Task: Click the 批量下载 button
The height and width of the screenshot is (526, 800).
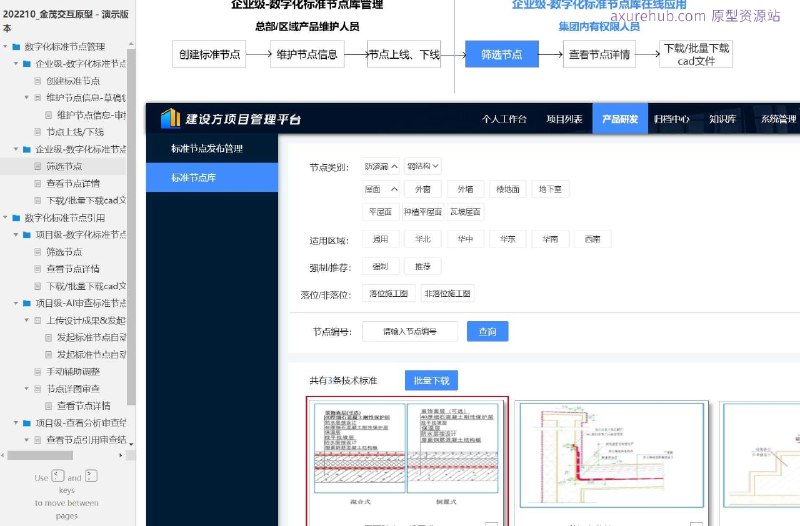Action: click(x=431, y=381)
